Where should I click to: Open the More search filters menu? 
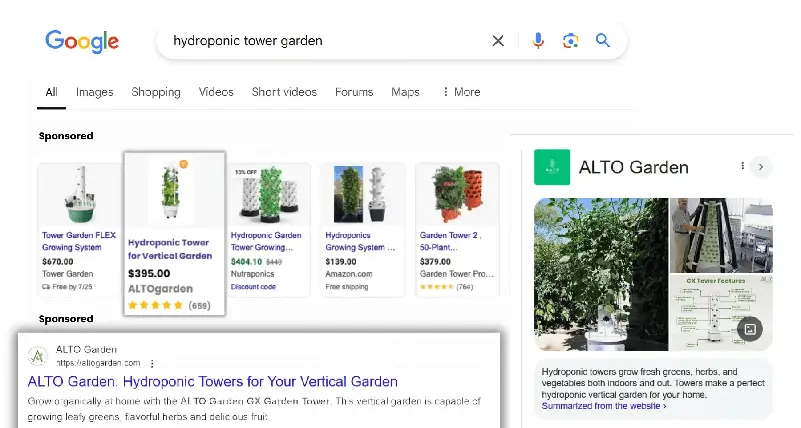pyautogui.click(x=461, y=92)
